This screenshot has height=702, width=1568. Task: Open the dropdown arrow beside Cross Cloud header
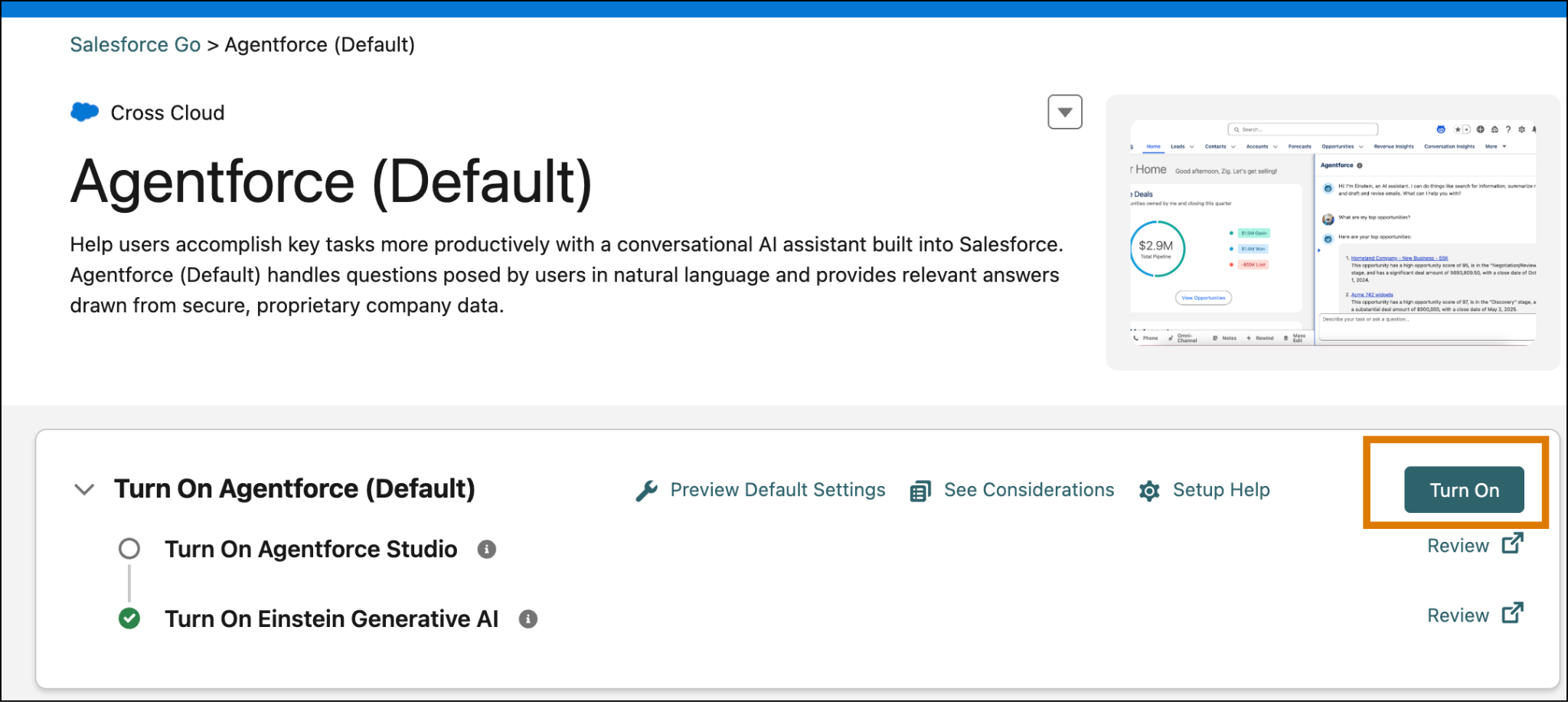[x=1065, y=112]
